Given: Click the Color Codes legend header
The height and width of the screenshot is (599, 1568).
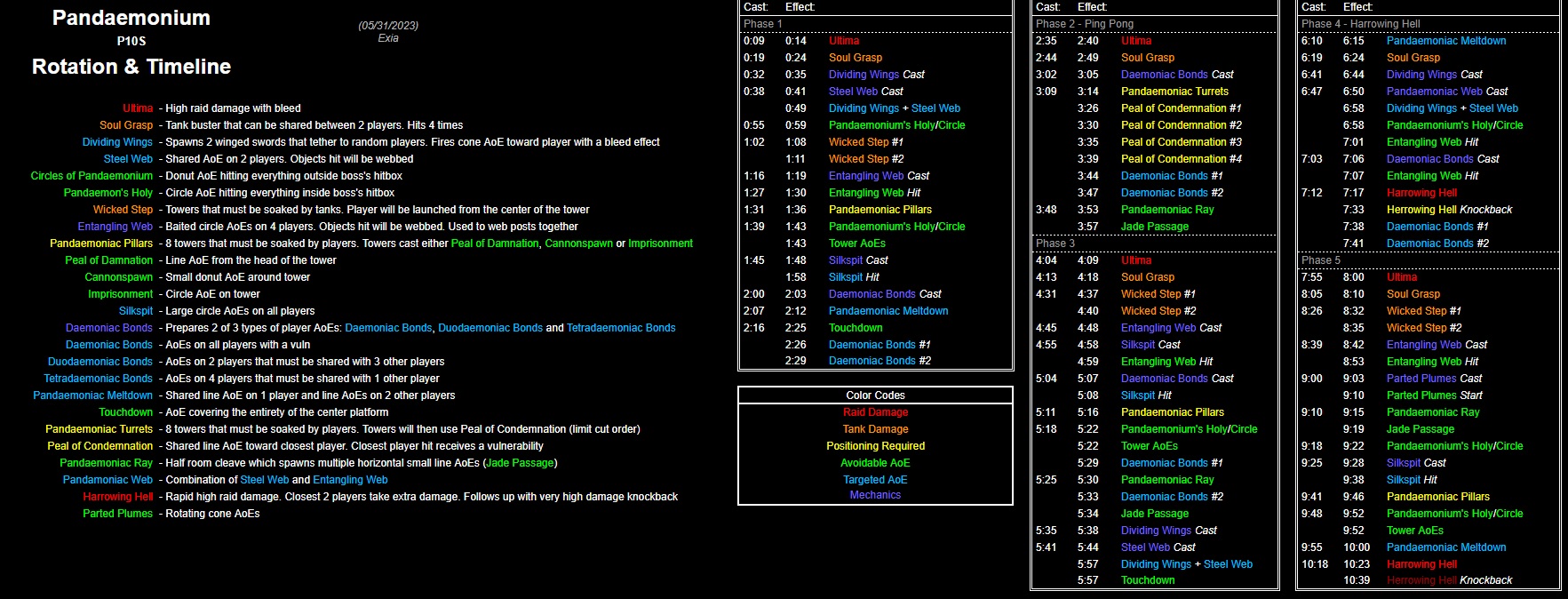Looking at the screenshot, I should click(875, 395).
